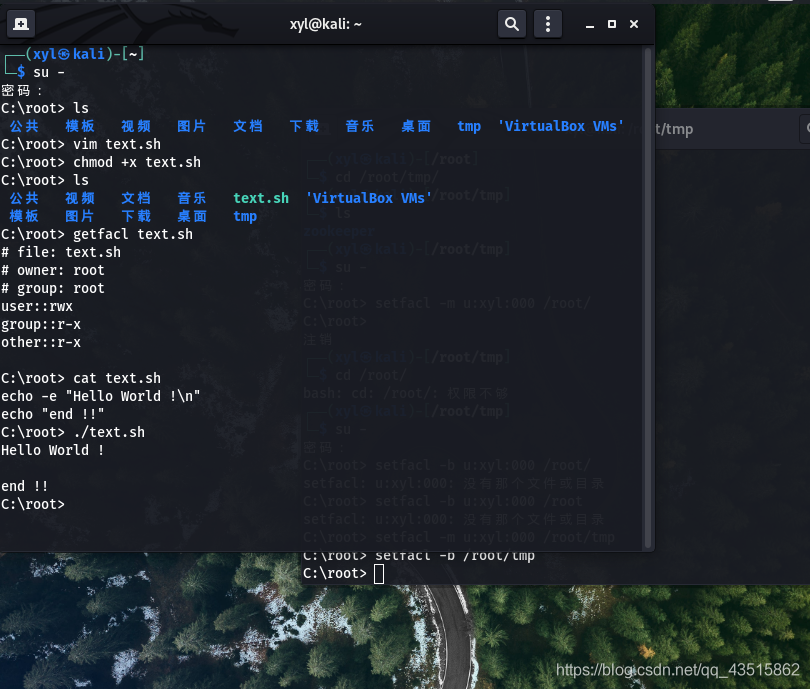Click the terminal's vertical scrollbar
810x689 pixels.
[x=647, y=298]
